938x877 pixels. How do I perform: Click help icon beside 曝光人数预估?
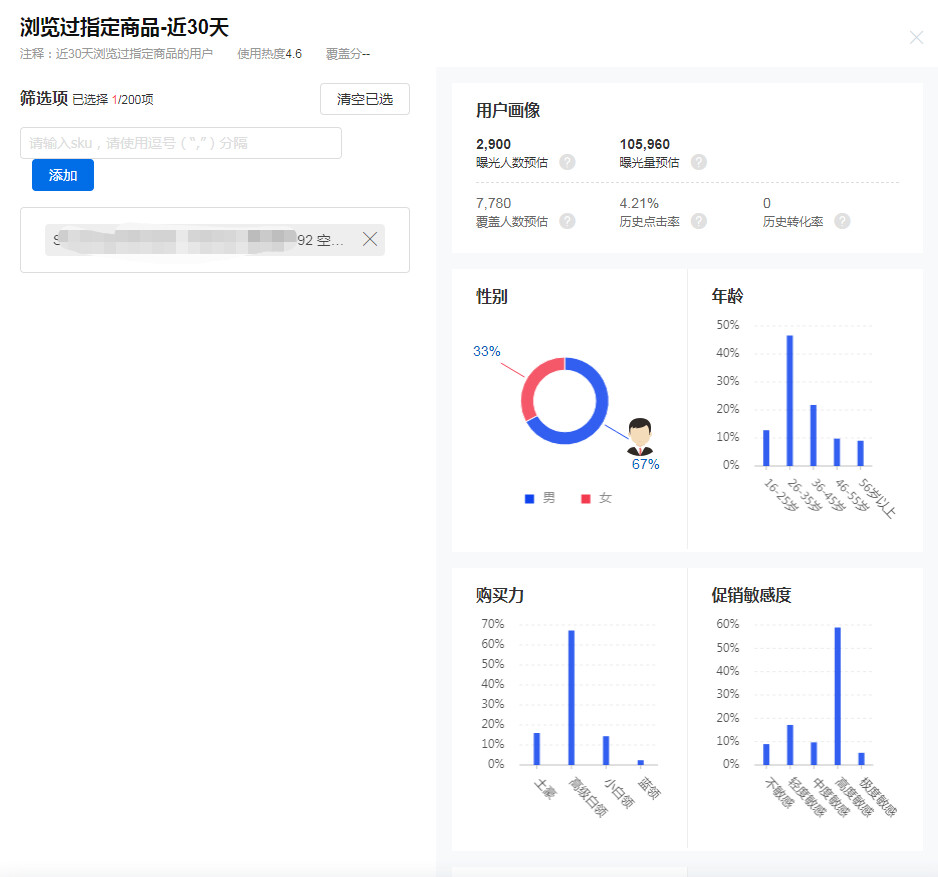[x=567, y=162]
